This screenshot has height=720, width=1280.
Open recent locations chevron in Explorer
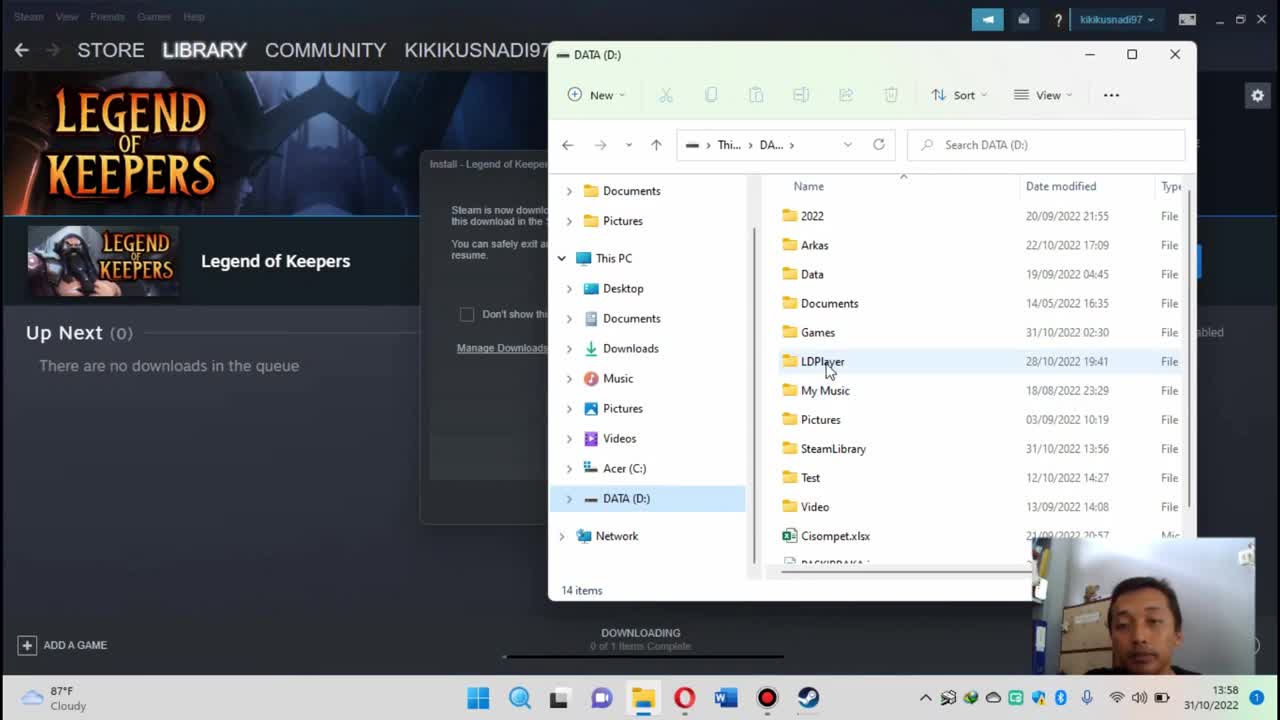(x=628, y=145)
